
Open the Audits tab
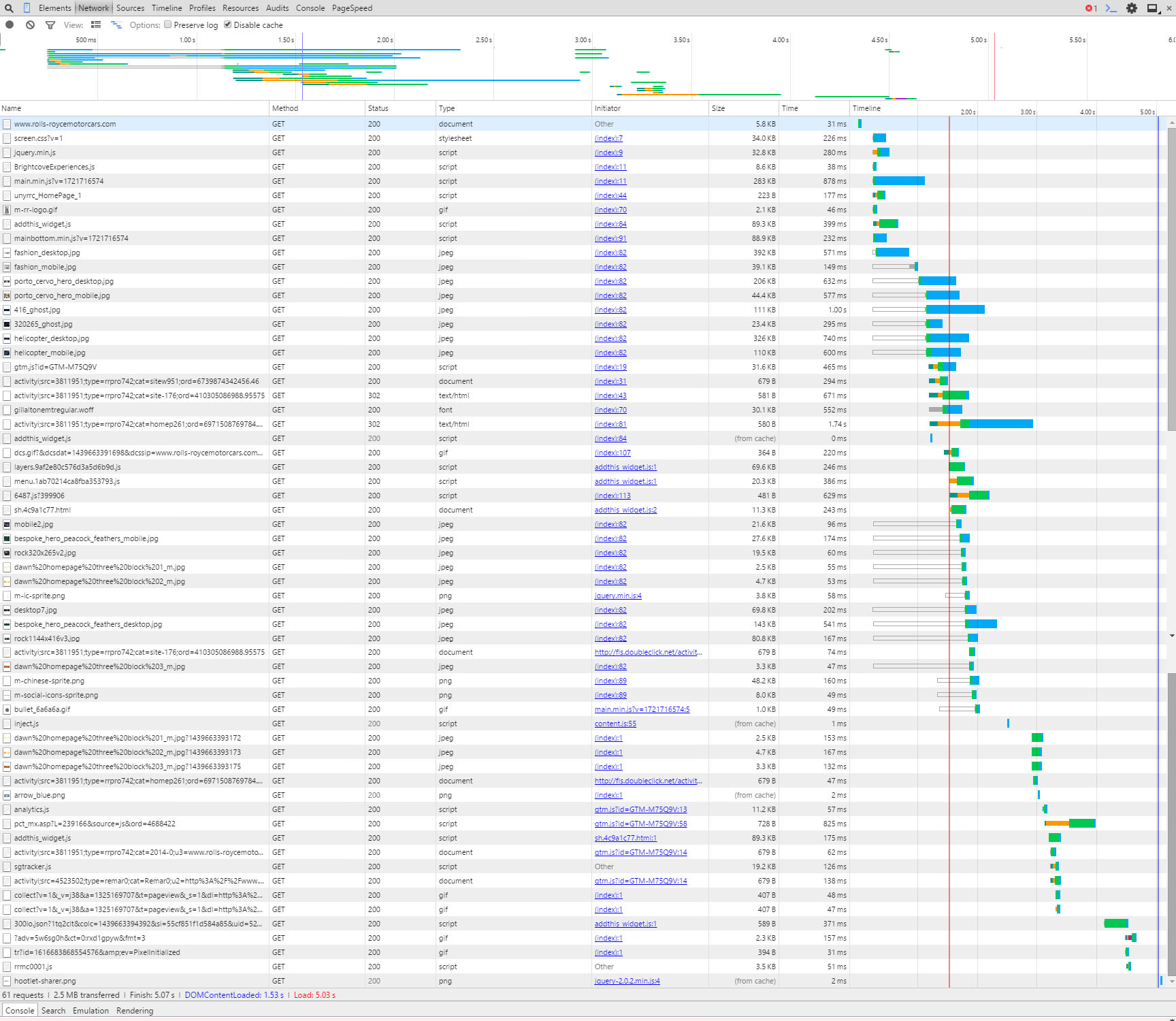click(x=277, y=8)
